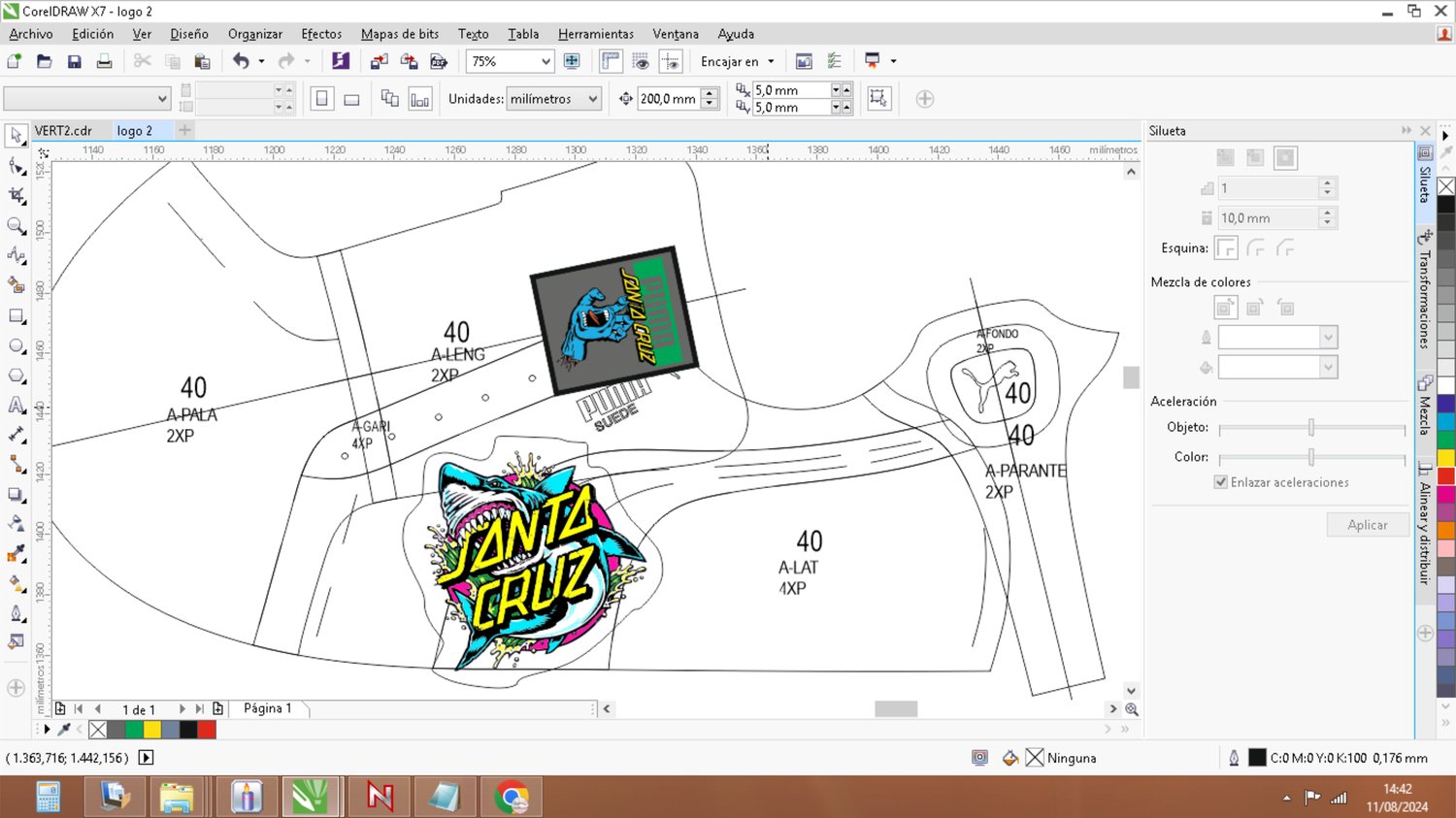Click the full-screen preview icon
This screenshot has height=818, width=1456.
click(572, 61)
